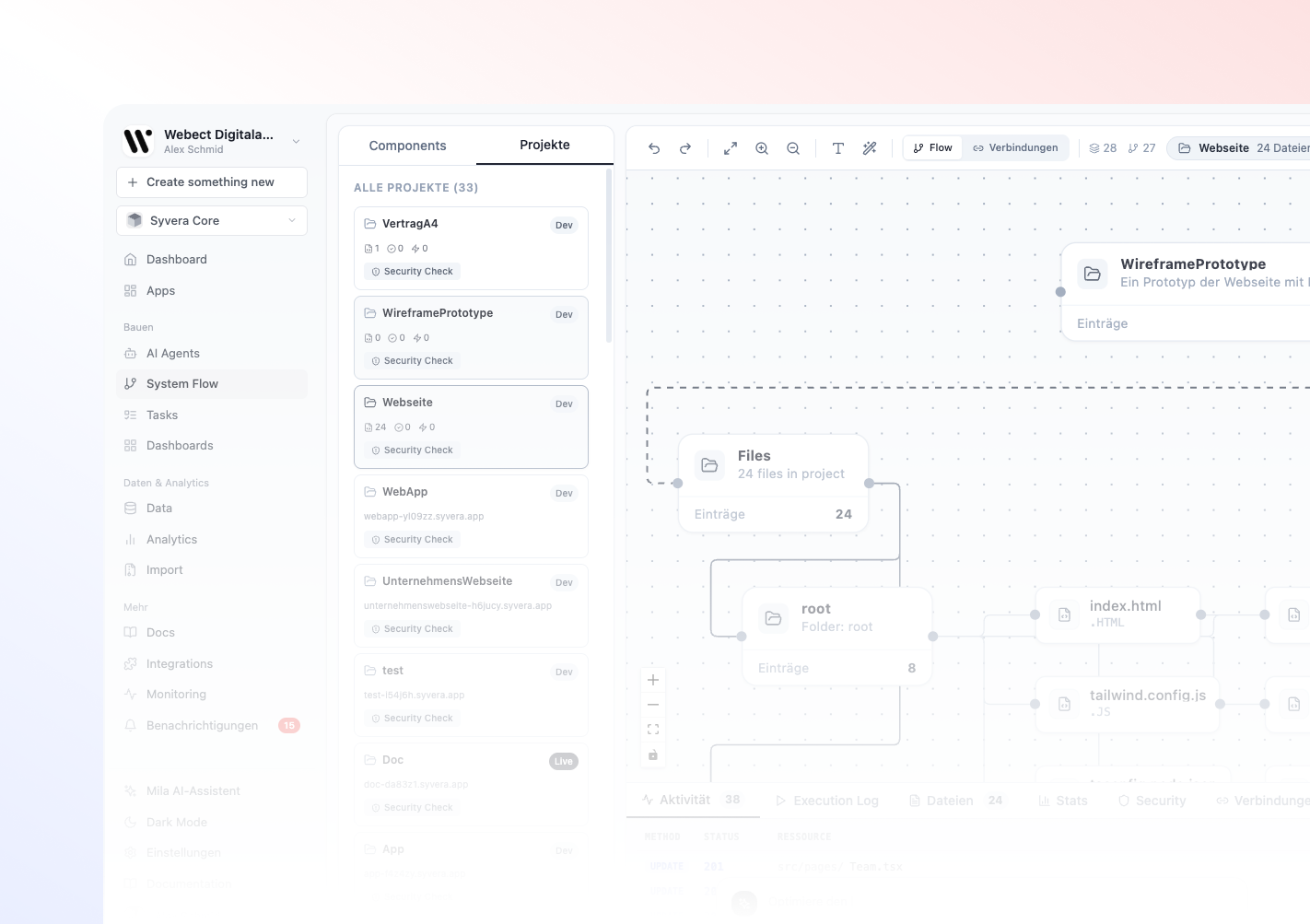Screen dimensions: 1310x924
Task: Open Dashboards in the sidebar
Action: tap(212, 446)
